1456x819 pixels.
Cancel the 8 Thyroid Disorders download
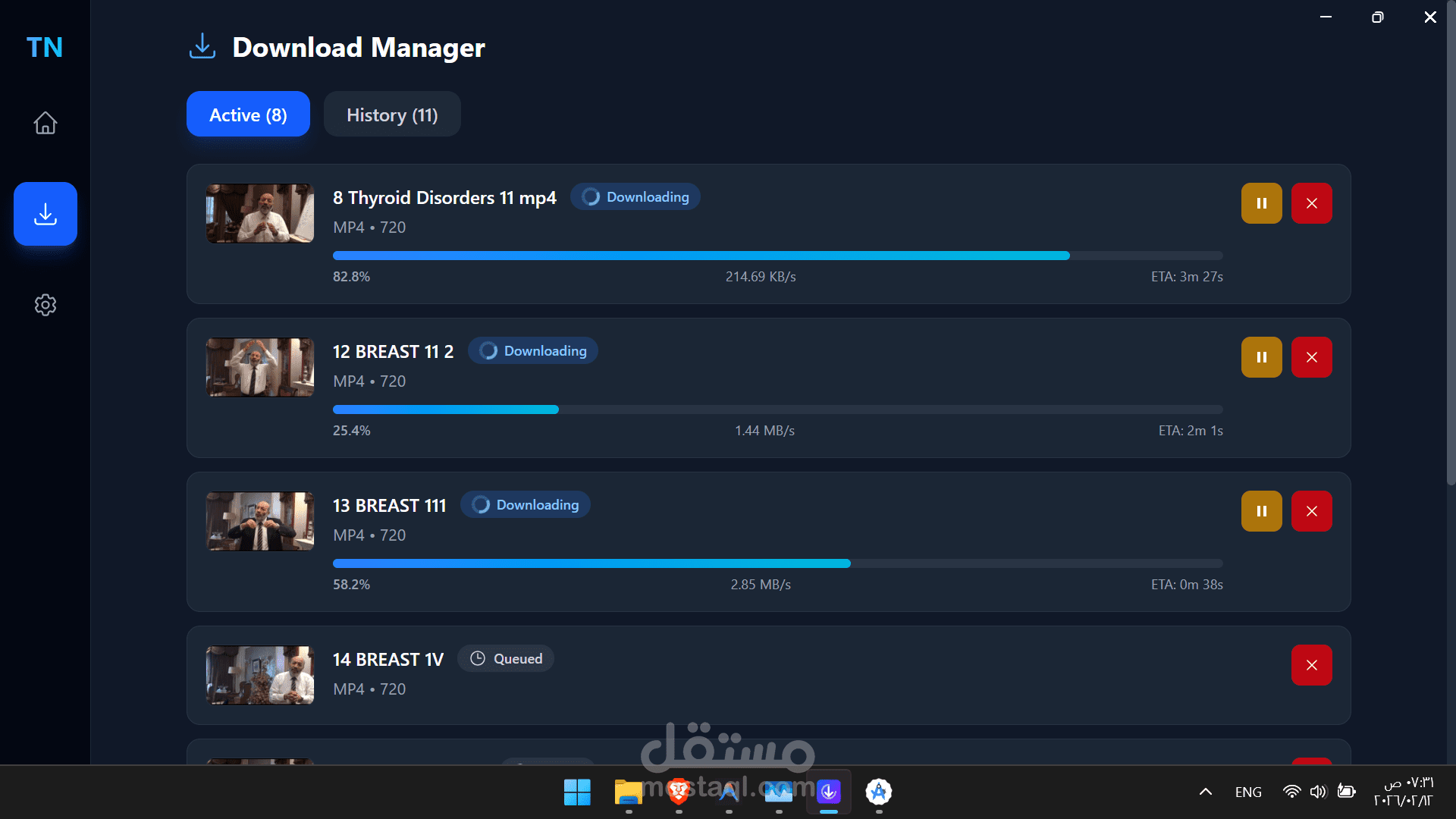[x=1311, y=203]
